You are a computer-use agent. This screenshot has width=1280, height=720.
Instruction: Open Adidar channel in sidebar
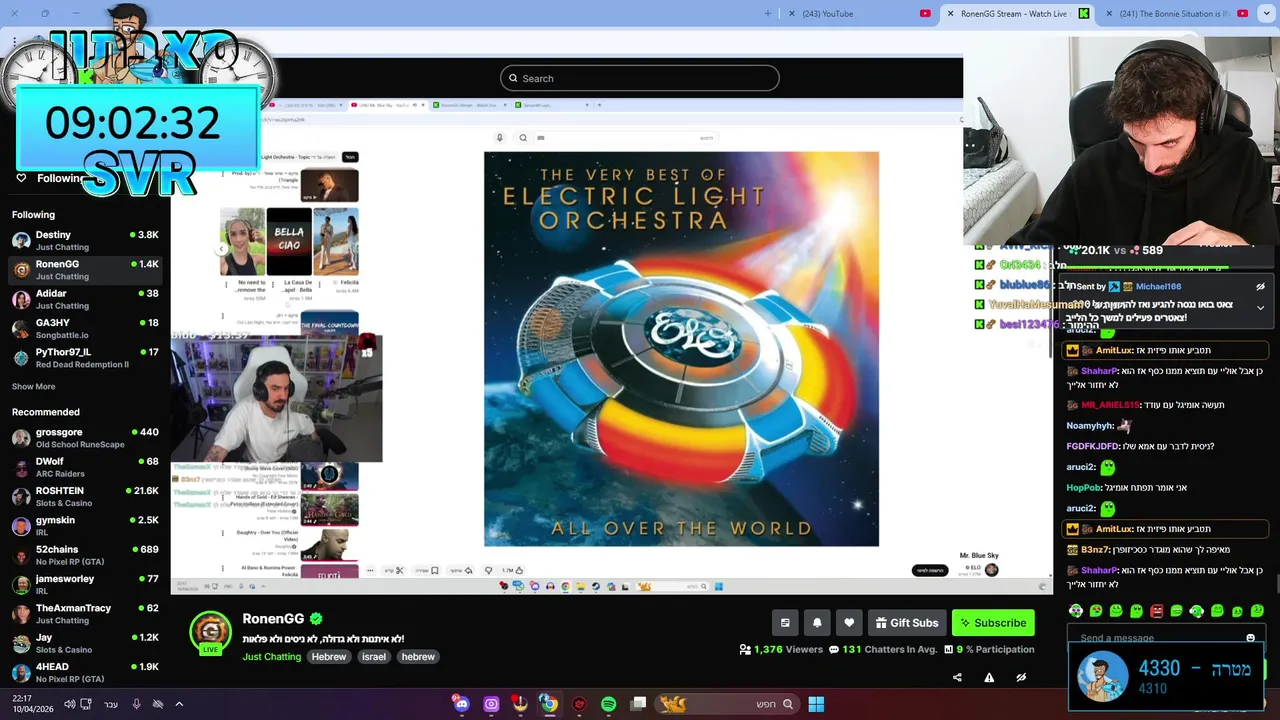(85, 299)
